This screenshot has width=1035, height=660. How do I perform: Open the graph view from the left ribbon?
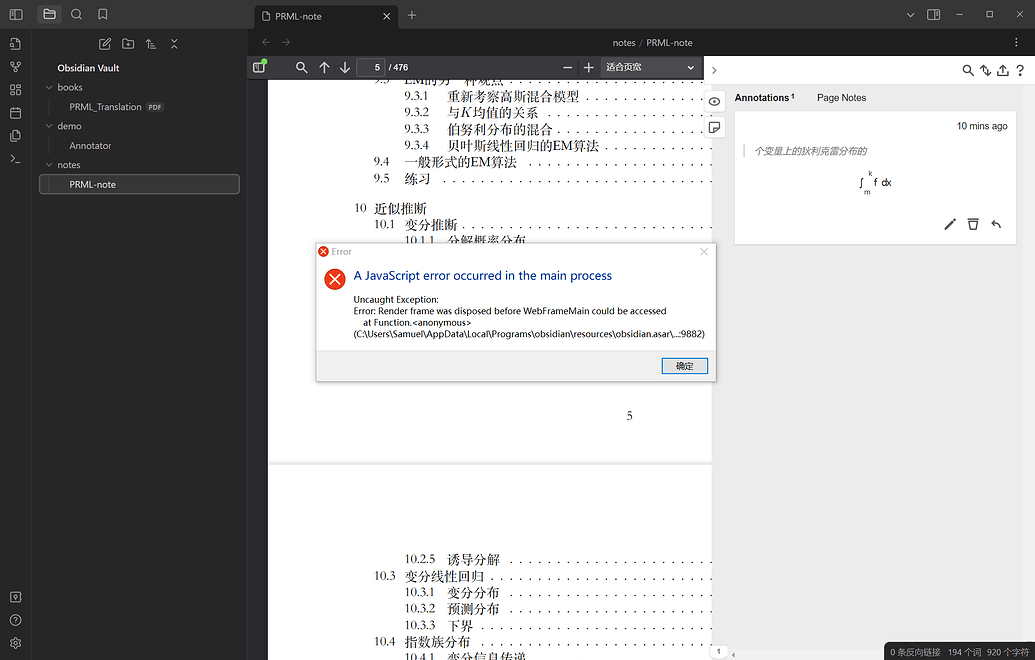(x=15, y=67)
